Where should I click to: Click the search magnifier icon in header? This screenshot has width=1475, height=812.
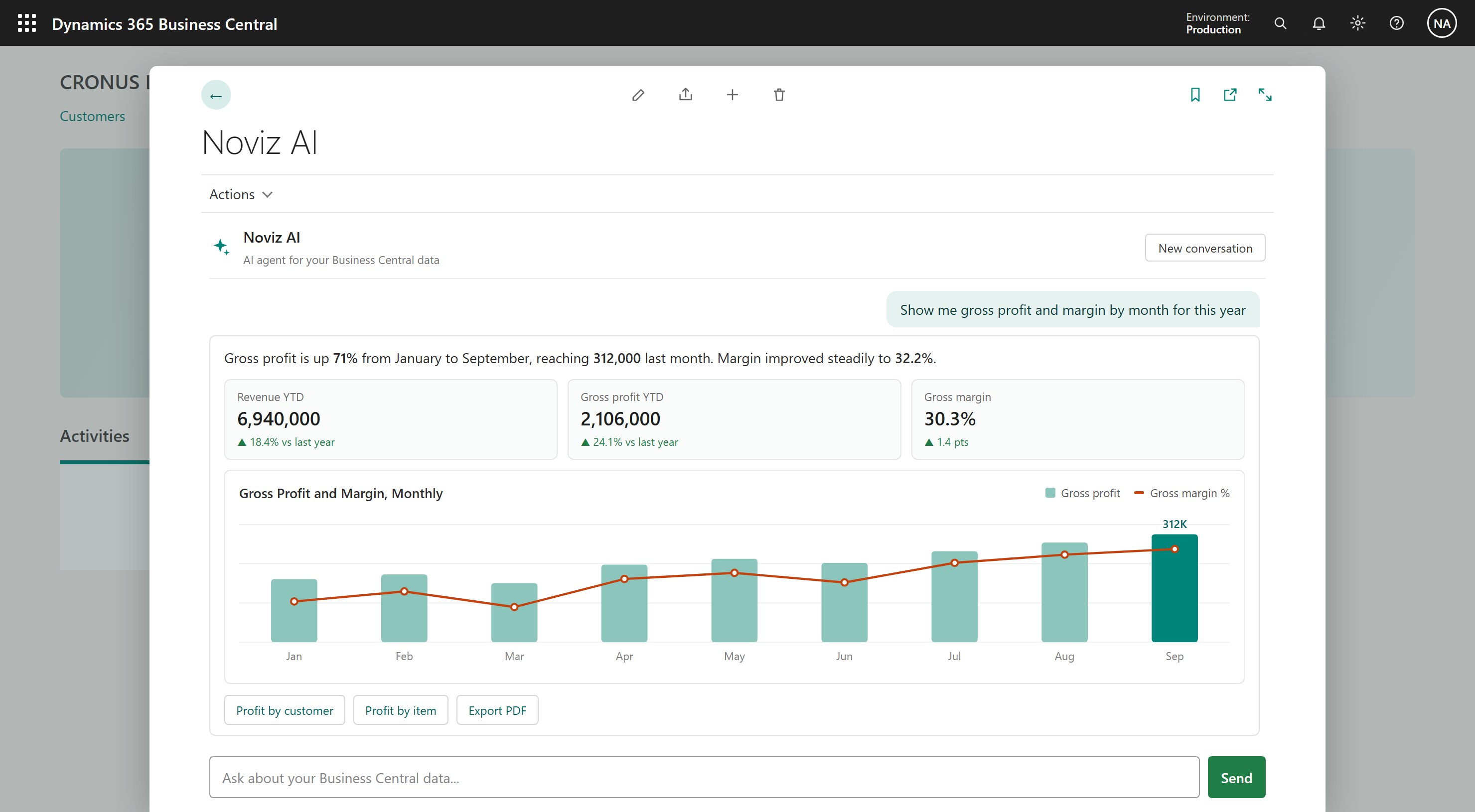pyautogui.click(x=1280, y=23)
